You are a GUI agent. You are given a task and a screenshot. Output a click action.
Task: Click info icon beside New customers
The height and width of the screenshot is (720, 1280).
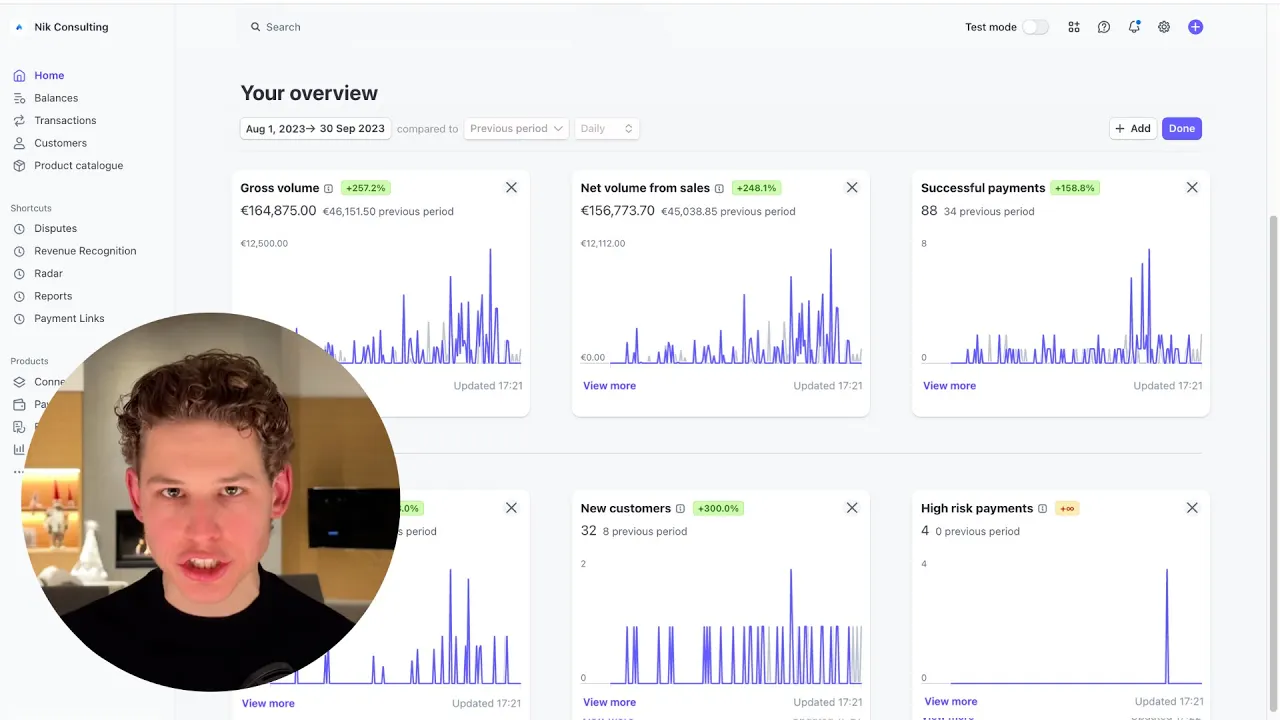680,509
